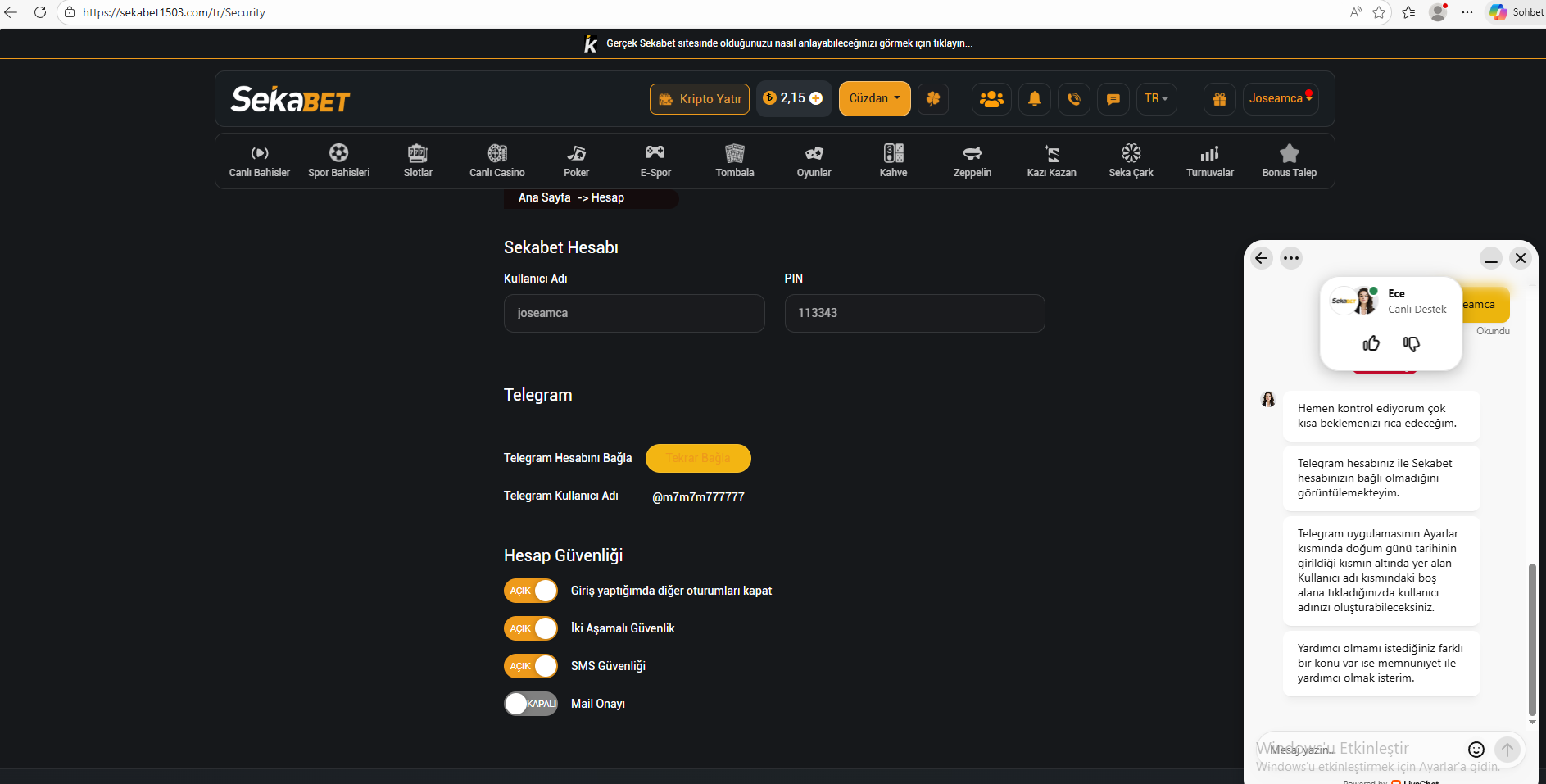Refresh the browser page

pyautogui.click(x=39, y=12)
